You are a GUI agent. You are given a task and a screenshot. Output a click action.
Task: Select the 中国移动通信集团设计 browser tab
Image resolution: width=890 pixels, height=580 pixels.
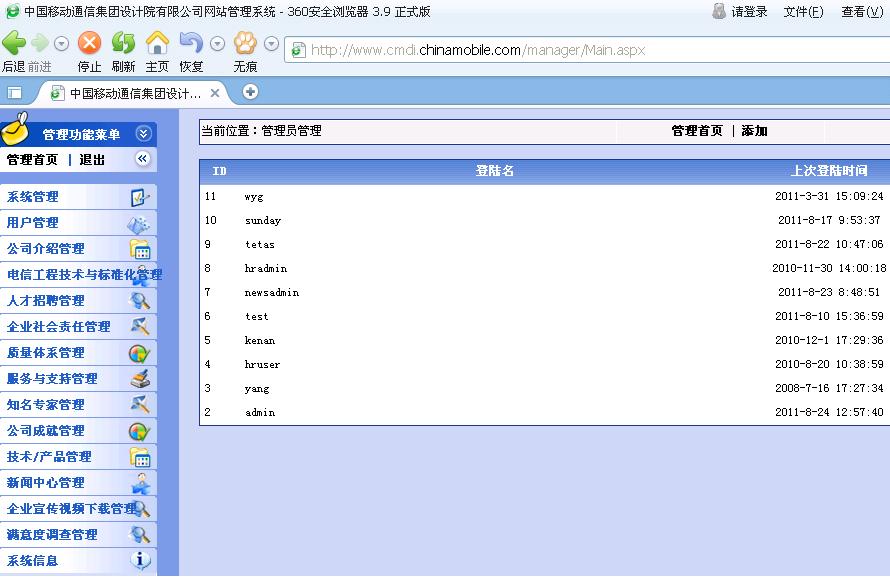(134, 93)
